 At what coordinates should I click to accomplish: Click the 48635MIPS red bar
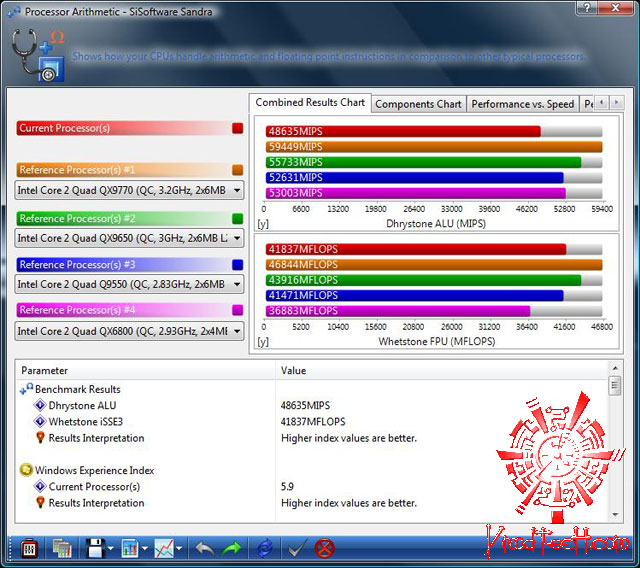(x=403, y=131)
